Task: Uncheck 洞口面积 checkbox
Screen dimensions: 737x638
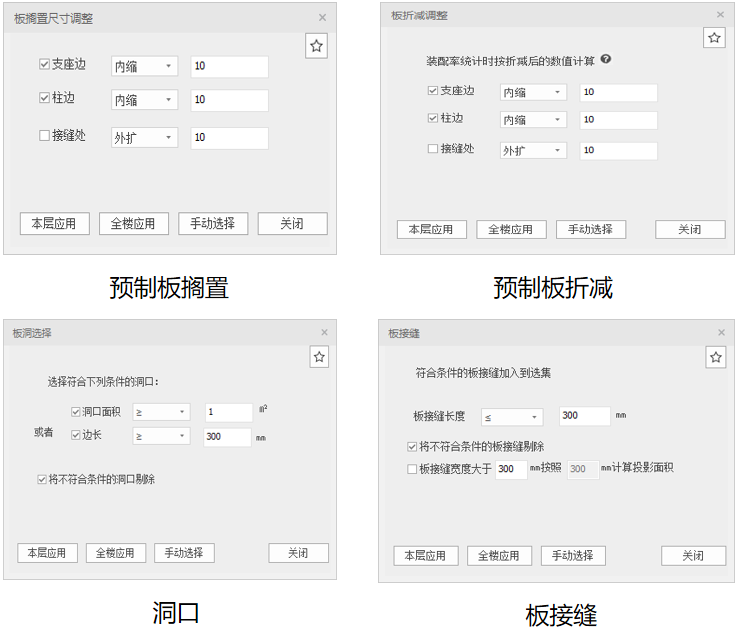Action: click(75, 412)
